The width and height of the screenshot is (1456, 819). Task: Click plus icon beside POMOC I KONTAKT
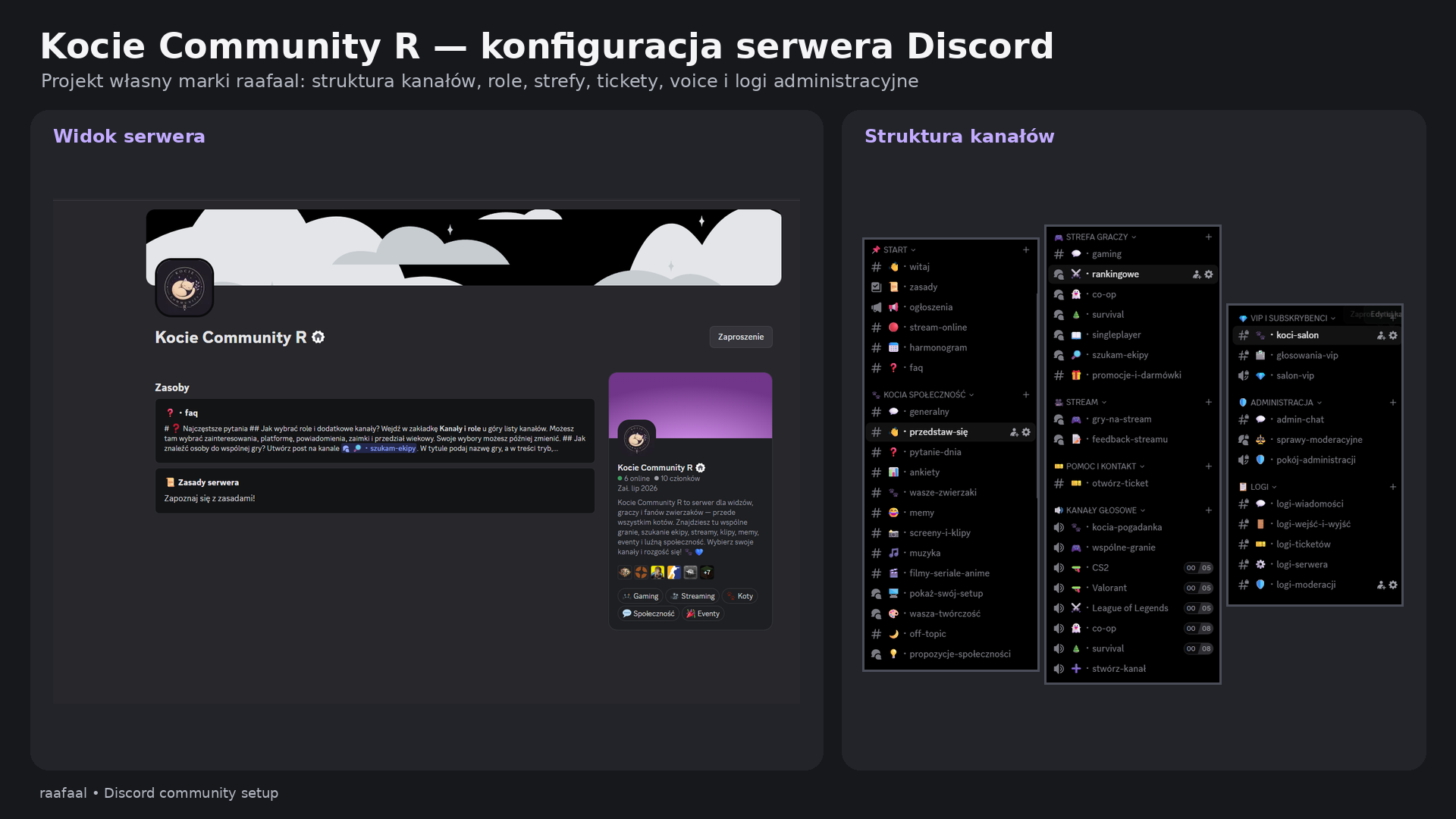[1209, 466]
